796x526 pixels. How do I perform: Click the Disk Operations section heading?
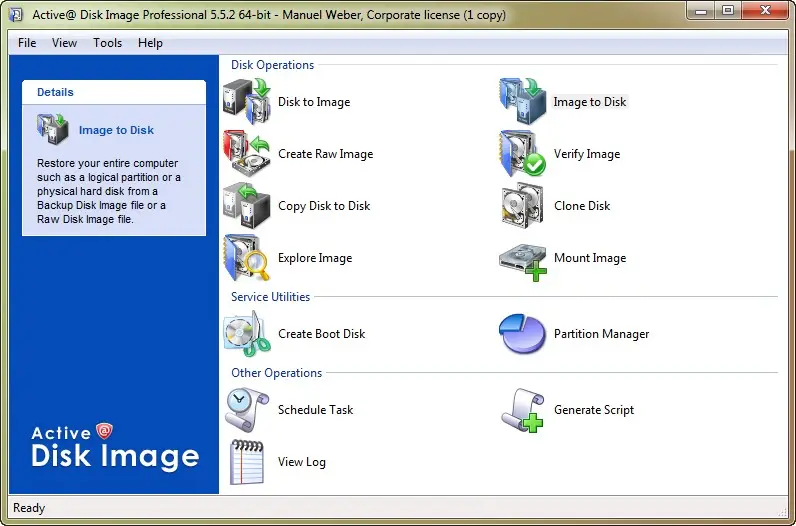point(273,65)
